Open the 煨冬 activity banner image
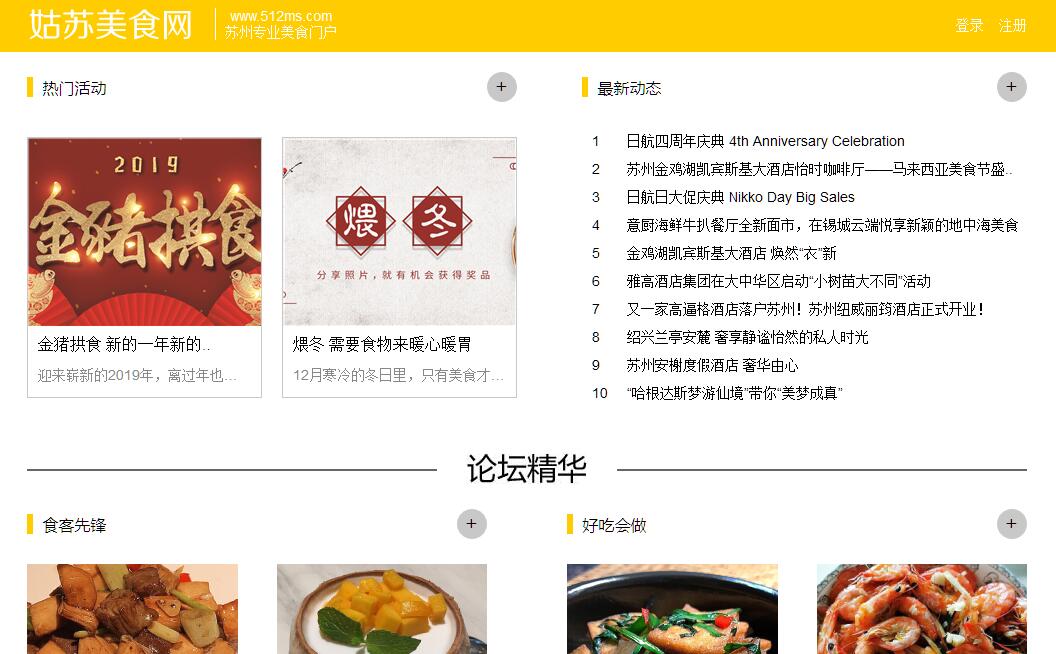 (x=399, y=232)
